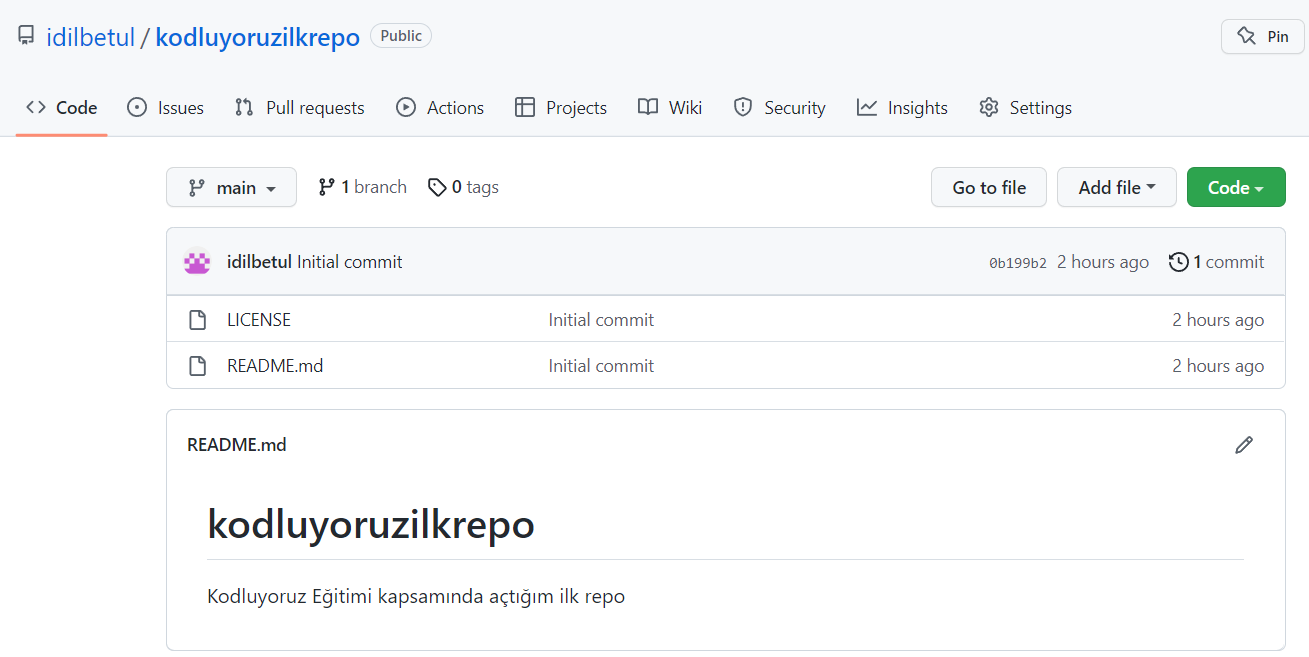Open the kodluyoruzilkrepo repository name link

tap(257, 37)
